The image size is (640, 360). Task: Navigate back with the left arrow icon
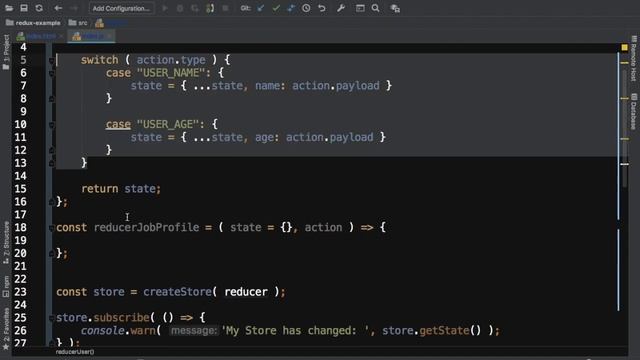point(58,8)
